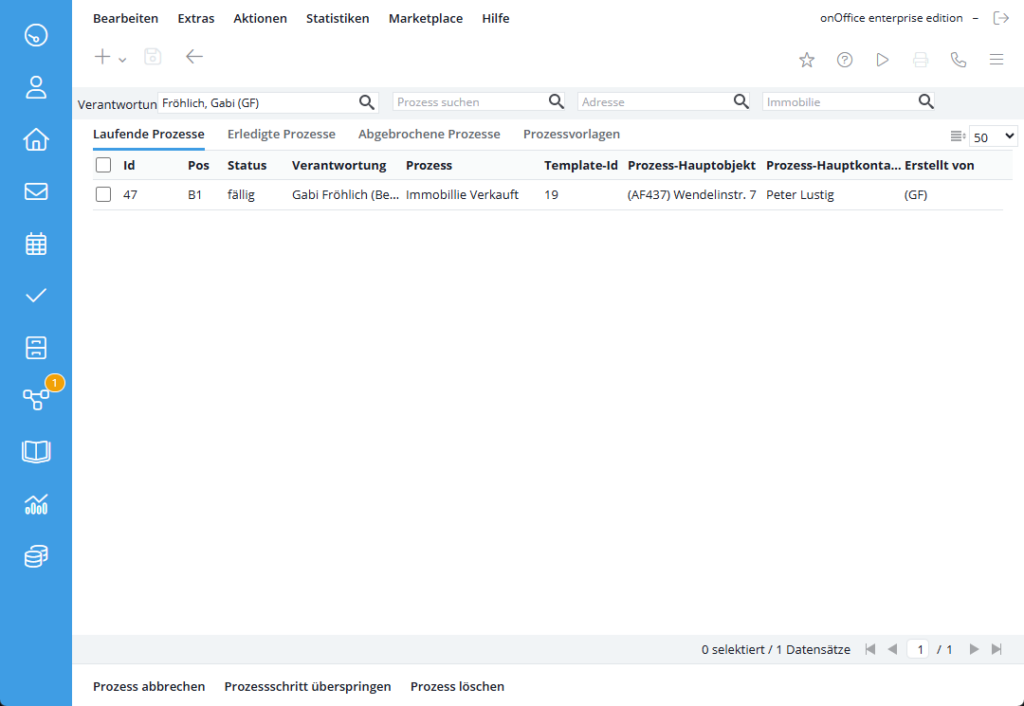Switch to Erledigte Prozesse tab

[x=281, y=134]
